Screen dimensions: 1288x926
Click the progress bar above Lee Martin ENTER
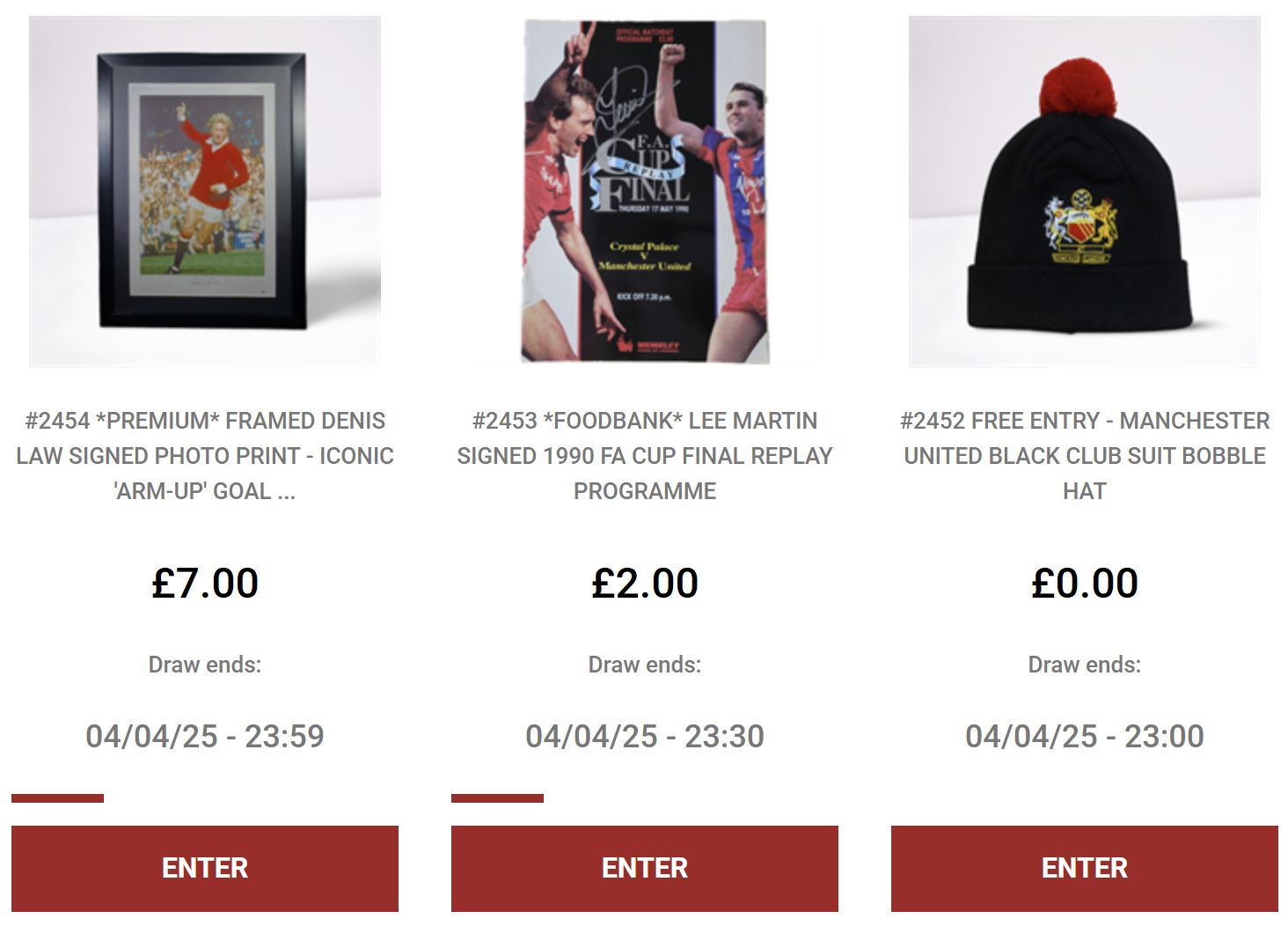pos(497,798)
